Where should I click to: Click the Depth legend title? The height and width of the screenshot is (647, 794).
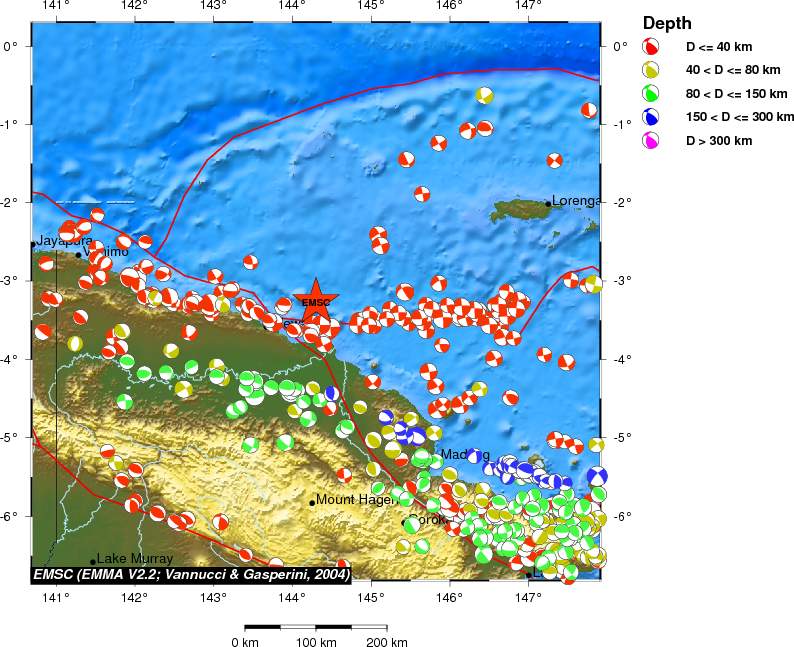(x=667, y=23)
